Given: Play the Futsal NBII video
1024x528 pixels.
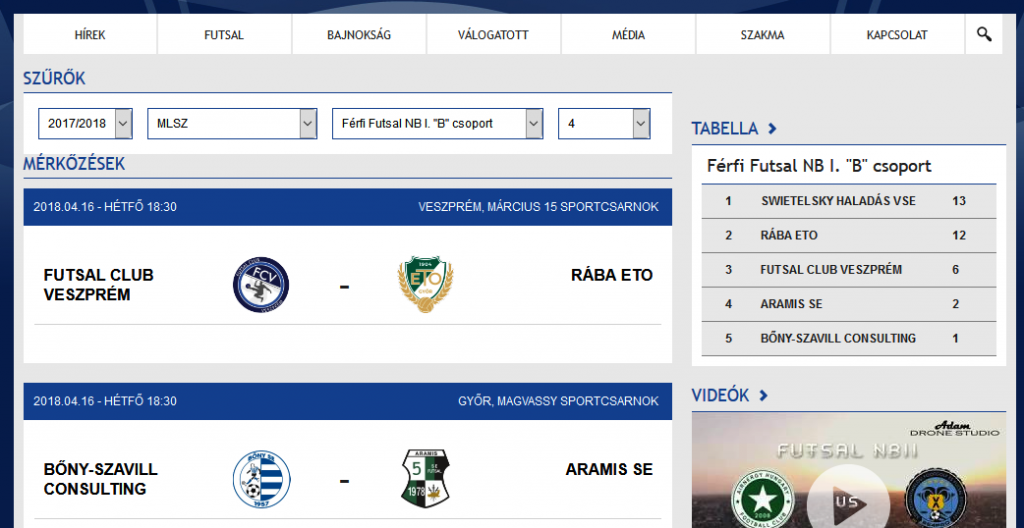Looking at the screenshot, I should pyautogui.click(x=848, y=502).
